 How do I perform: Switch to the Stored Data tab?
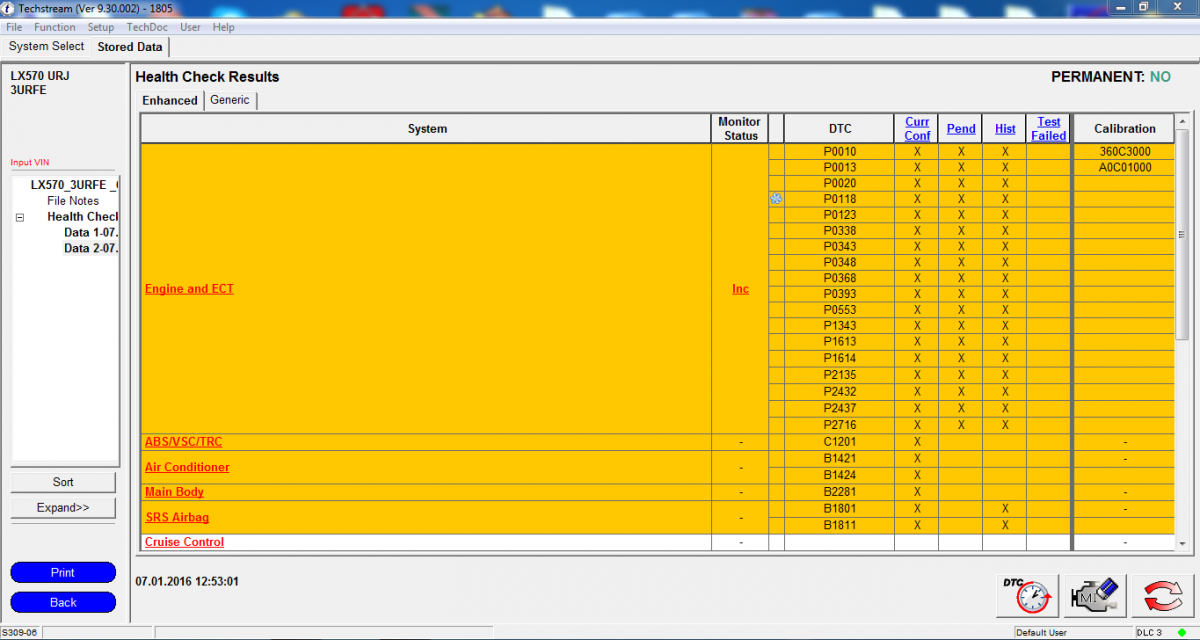[130, 47]
